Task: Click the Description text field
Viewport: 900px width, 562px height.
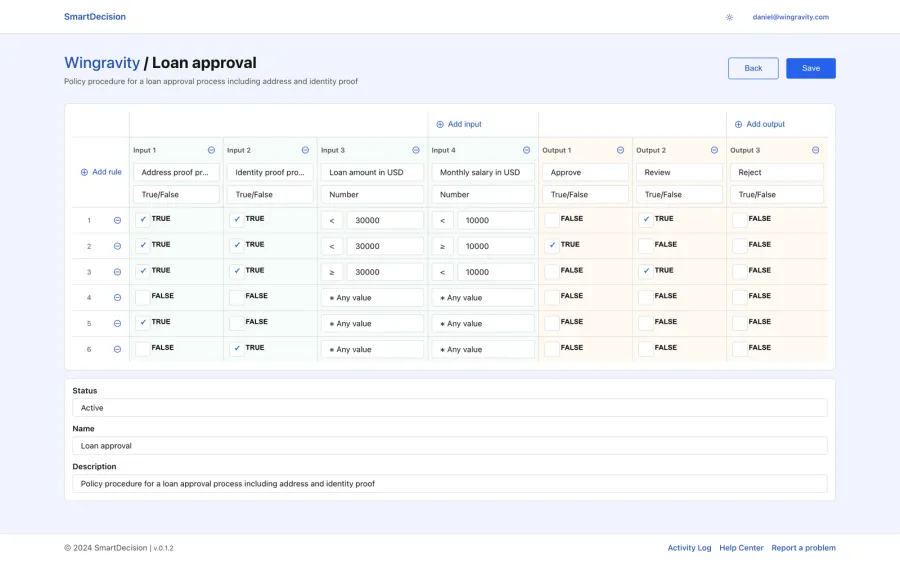Action: click(x=450, y=484)
